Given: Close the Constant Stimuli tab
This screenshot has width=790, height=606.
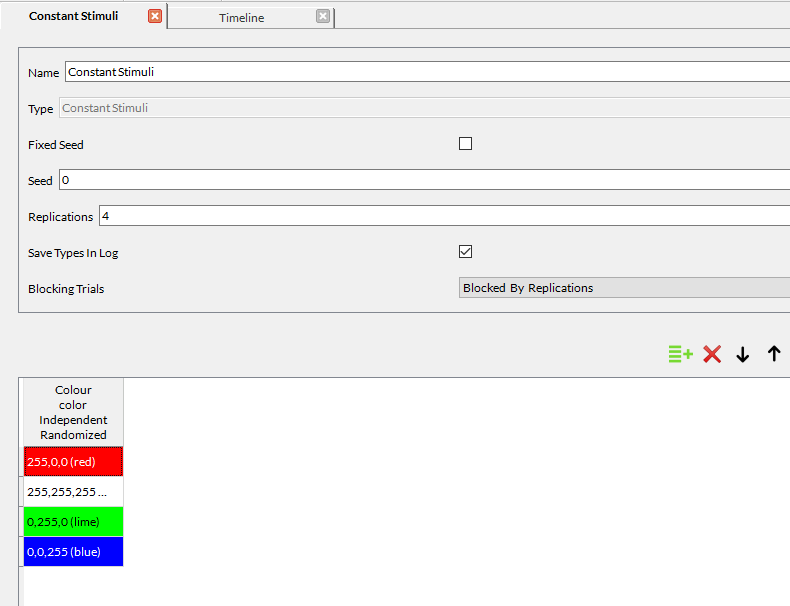Looking at the screenshot, I should (155, 16).
